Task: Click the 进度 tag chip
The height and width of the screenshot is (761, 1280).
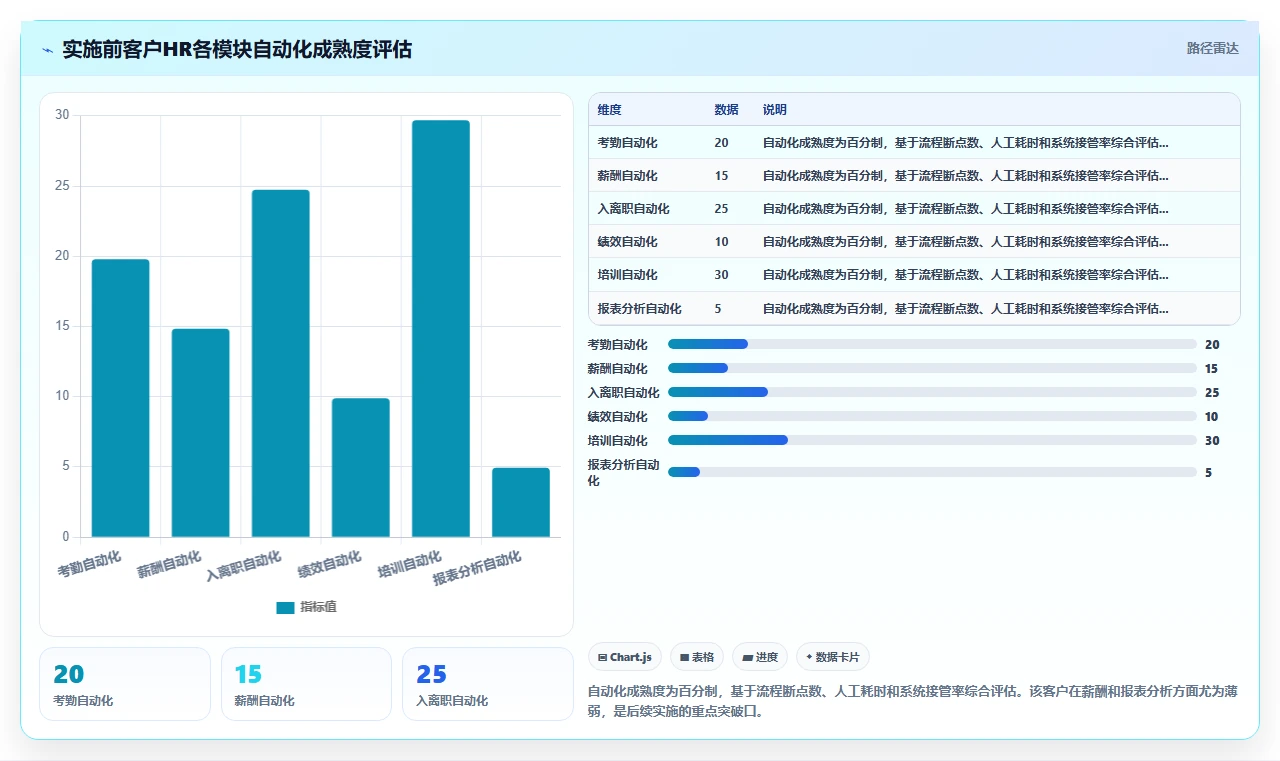Action: point(760,657)
